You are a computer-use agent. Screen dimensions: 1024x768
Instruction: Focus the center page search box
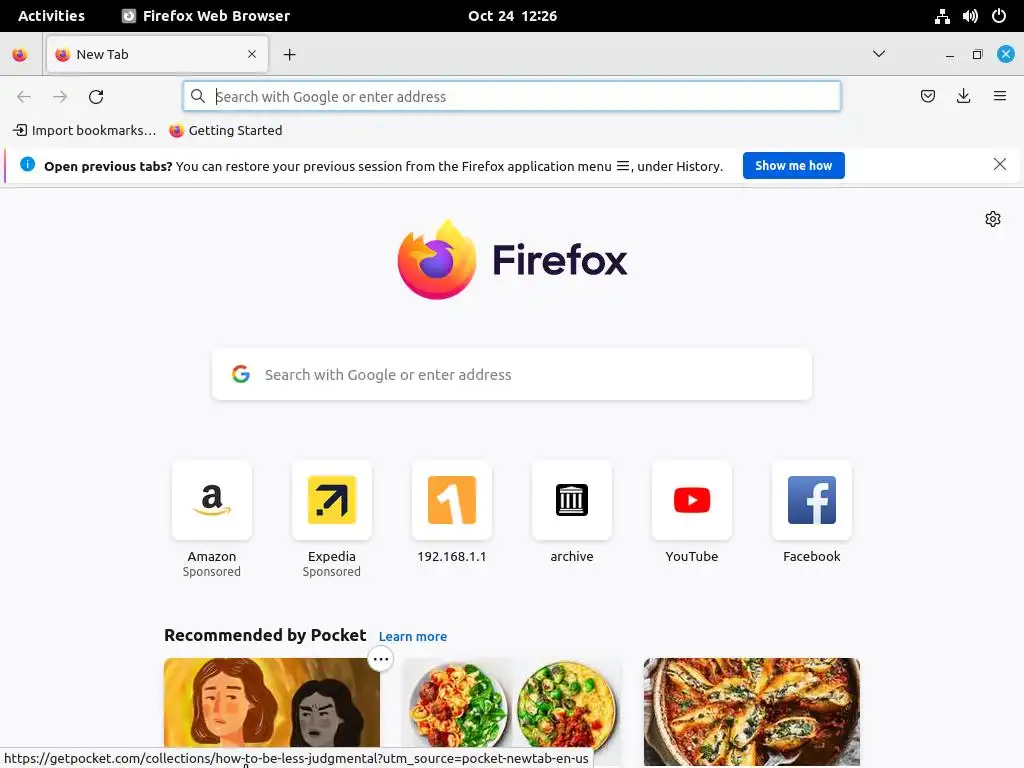click(512, 374)
